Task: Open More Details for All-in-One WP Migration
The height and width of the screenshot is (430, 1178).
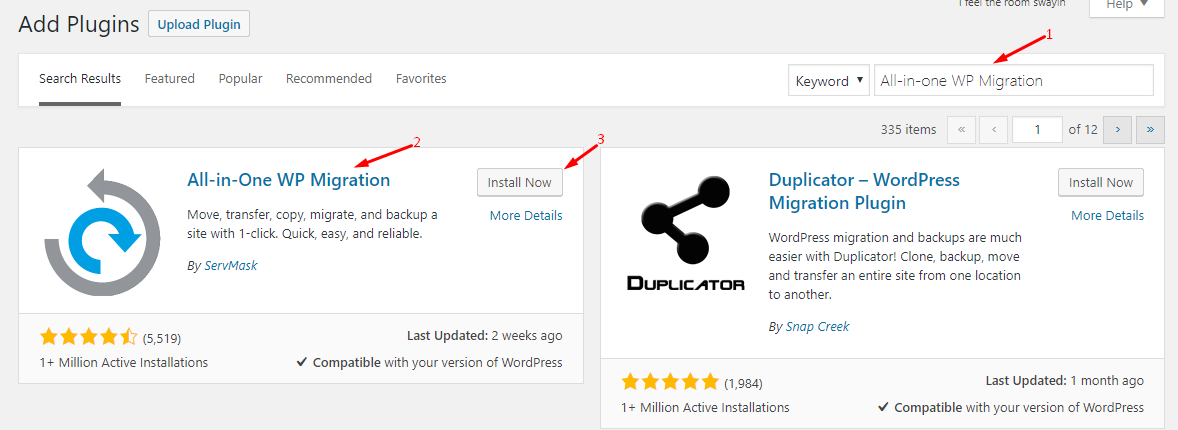Action: coord(526,216)
